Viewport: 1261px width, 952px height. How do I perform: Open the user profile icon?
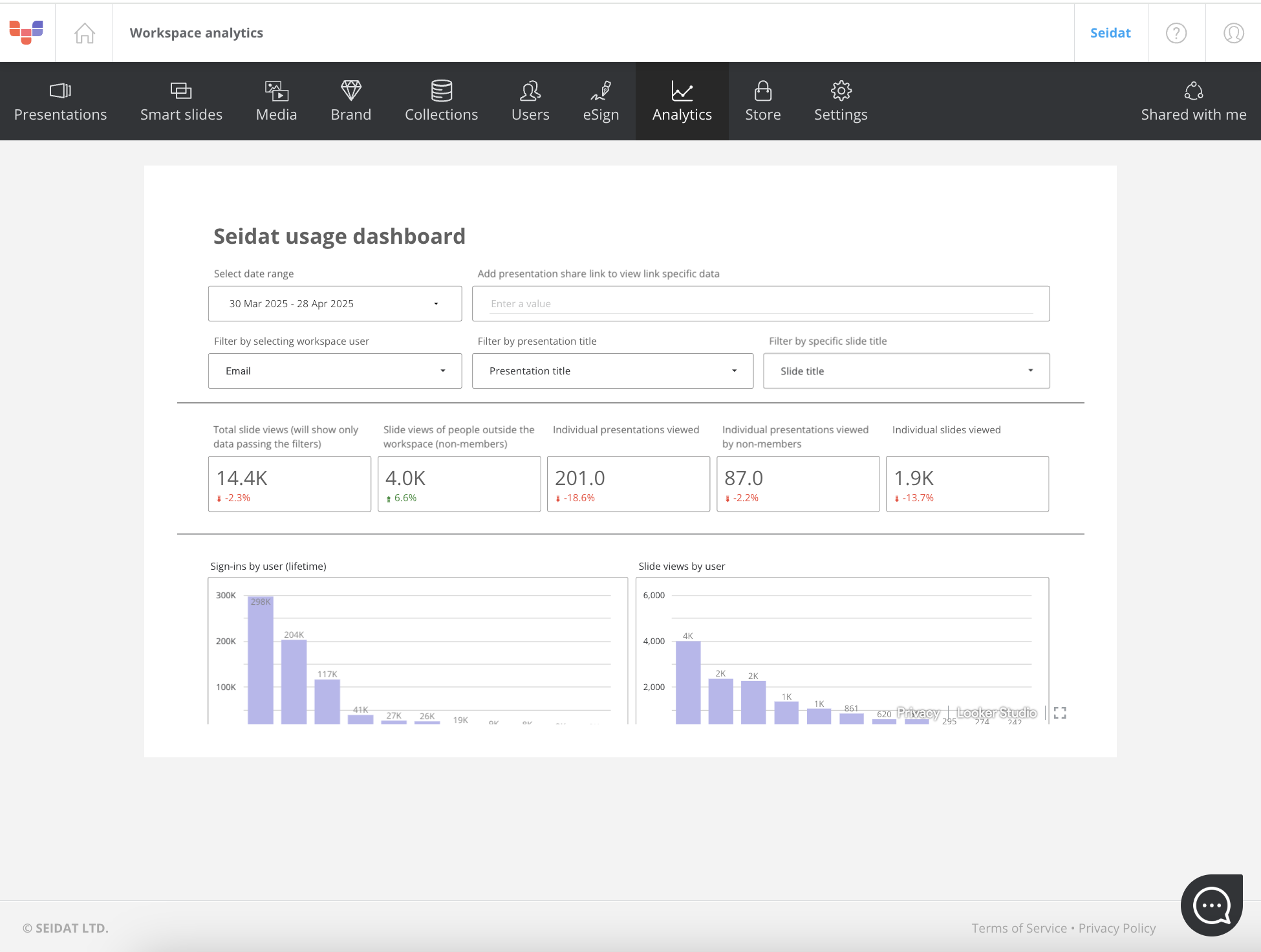coord(1233,33)
